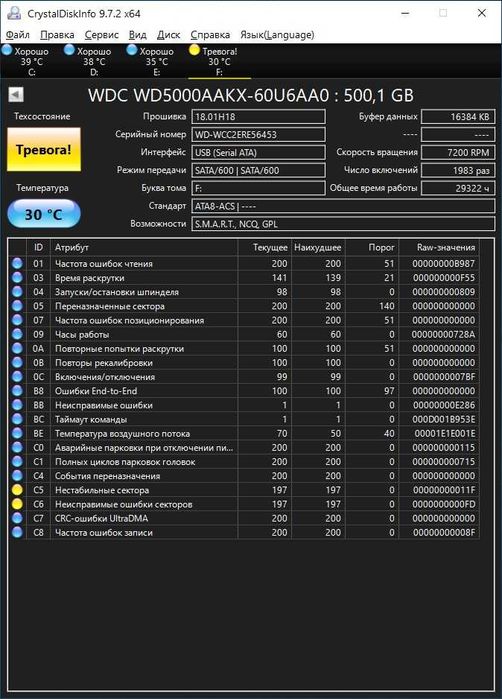Click status icon of 0A Повторные попытки раскрутки
The width and height of the screenshot is (502, 699).
click(17, 348)
